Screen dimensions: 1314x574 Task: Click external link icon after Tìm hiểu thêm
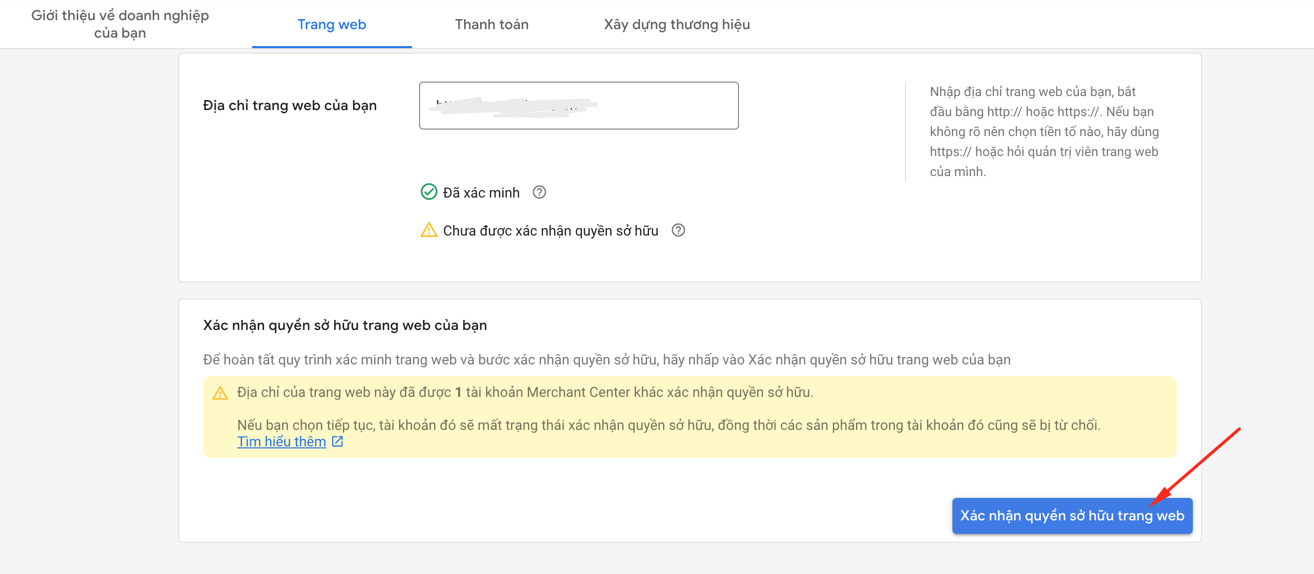click(338, 442)
